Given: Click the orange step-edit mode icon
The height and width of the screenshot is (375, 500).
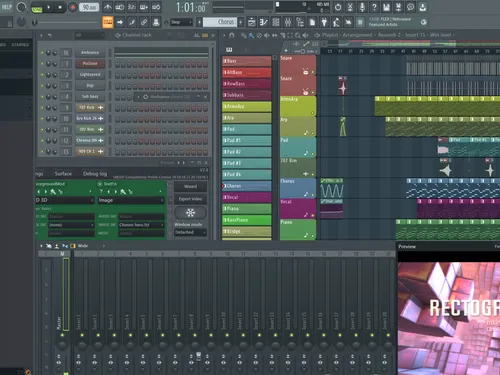Looking at the screenshot, I should point(108,22).
